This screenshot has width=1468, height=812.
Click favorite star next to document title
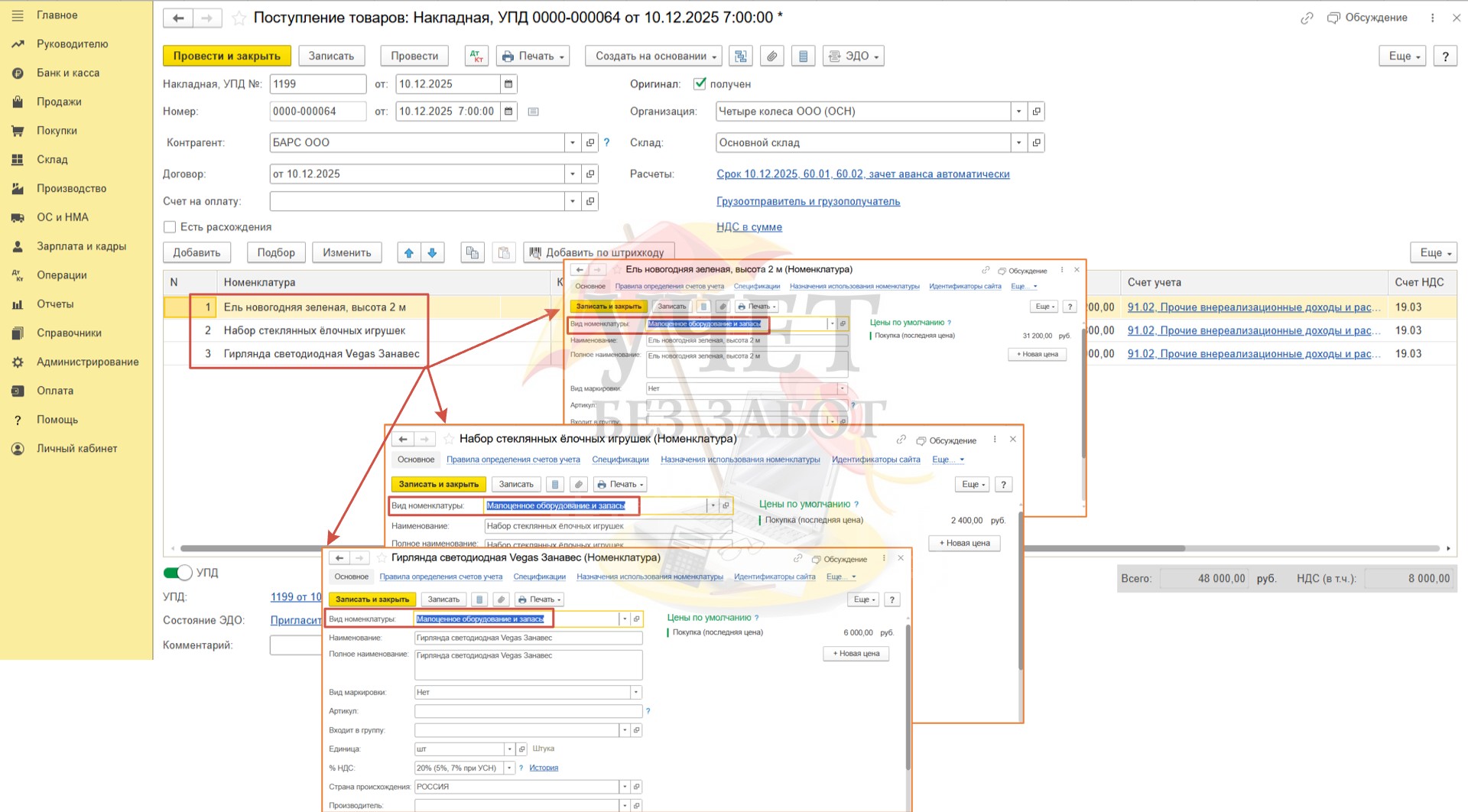coord(239,18)
